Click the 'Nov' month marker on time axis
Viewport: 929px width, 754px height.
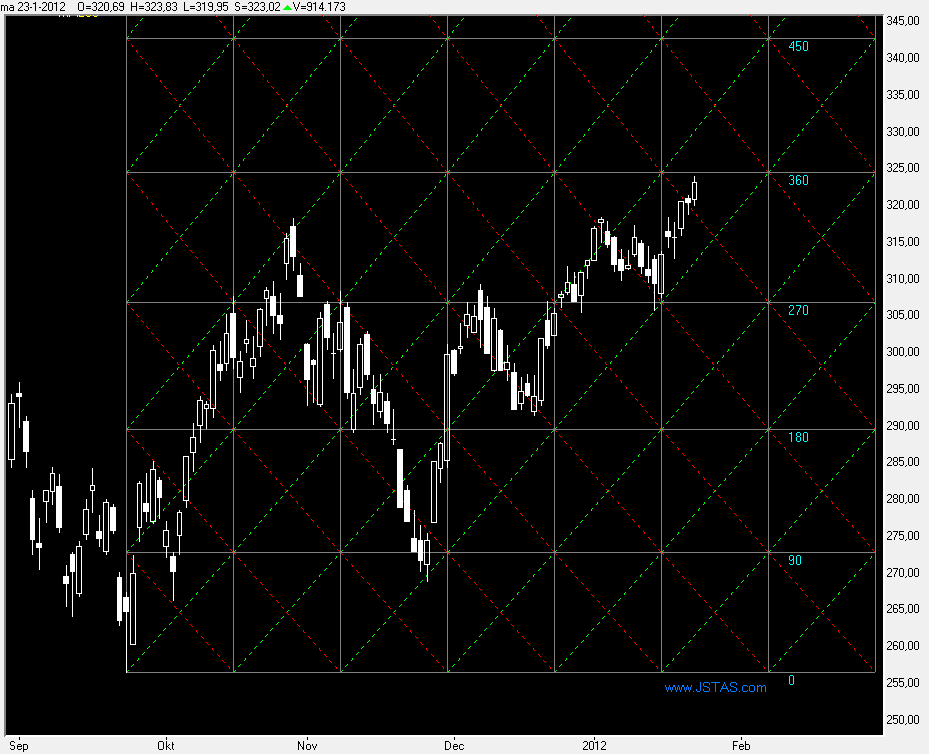[307, 745]
